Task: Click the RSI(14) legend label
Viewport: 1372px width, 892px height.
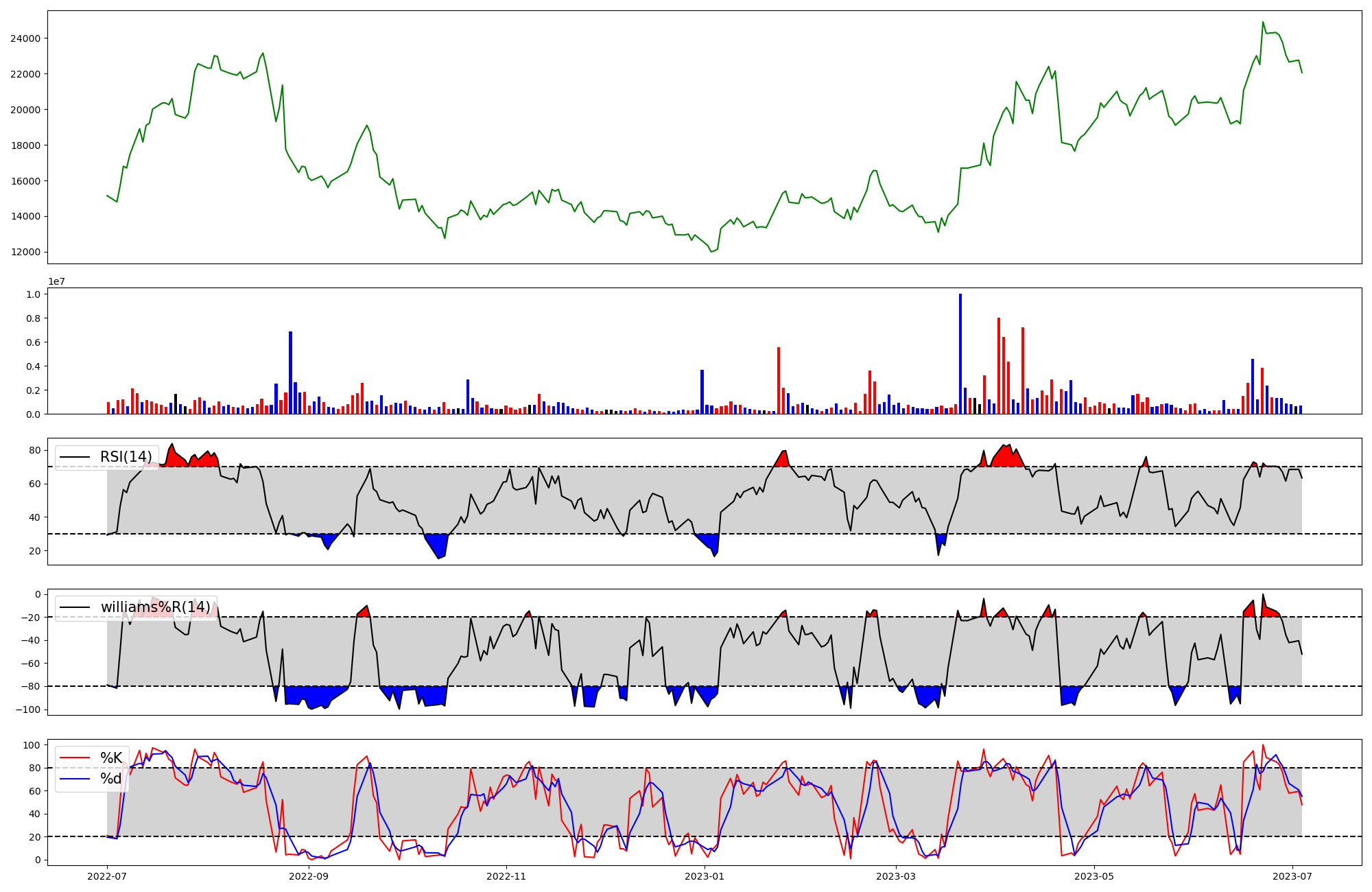Action: click(126, 457)
